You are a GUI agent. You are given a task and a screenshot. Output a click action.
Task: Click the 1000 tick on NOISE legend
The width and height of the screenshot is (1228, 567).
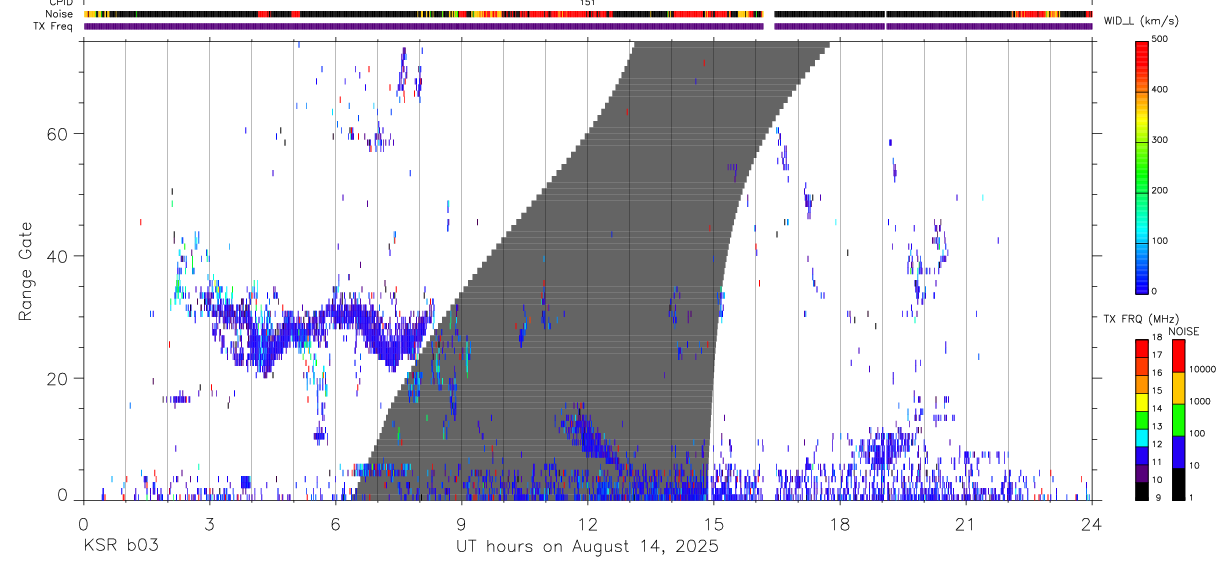1199,401
